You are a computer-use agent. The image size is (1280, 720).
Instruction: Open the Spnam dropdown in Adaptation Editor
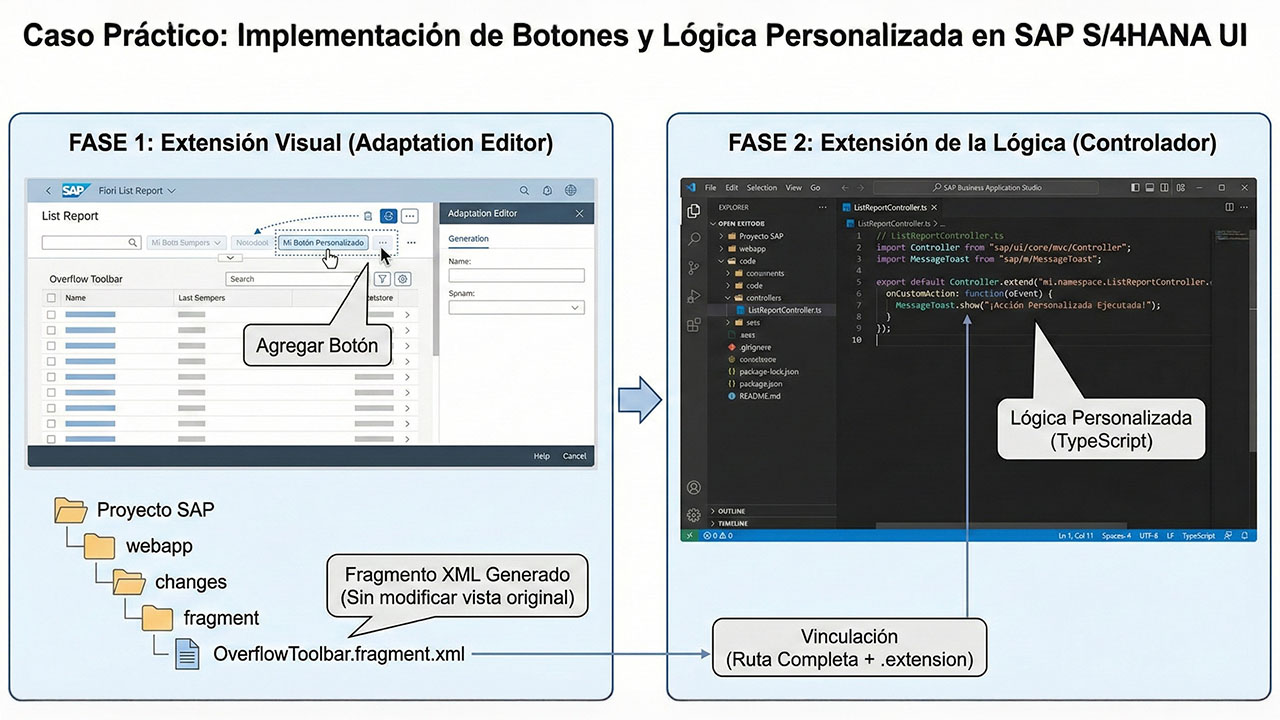(516, 308)
